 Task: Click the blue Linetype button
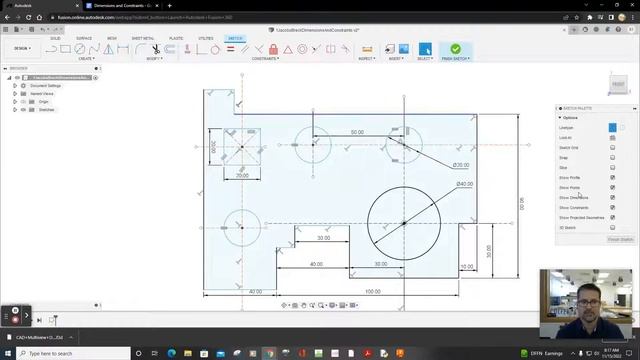(612, 127)
